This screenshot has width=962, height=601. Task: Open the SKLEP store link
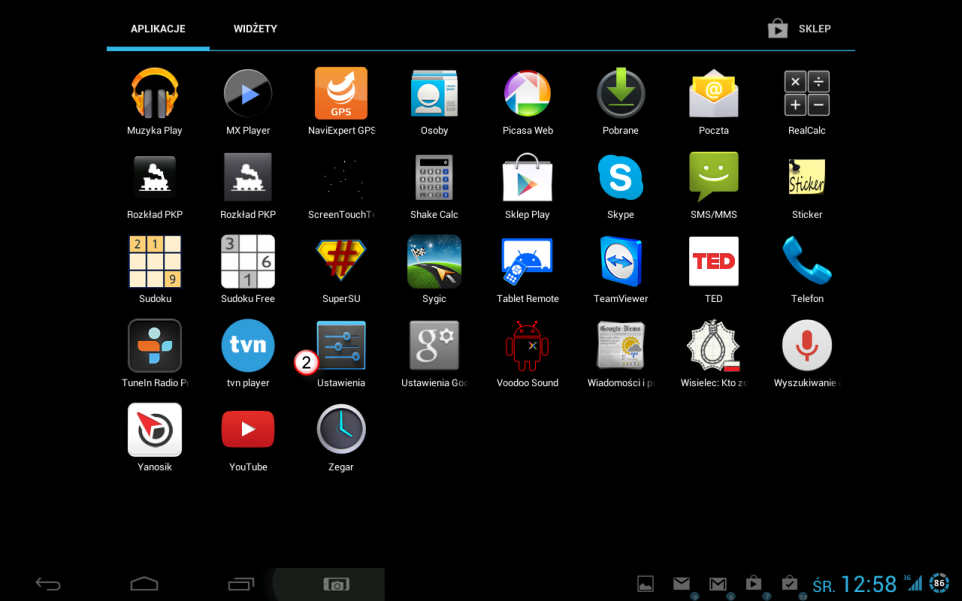(799, 29)
